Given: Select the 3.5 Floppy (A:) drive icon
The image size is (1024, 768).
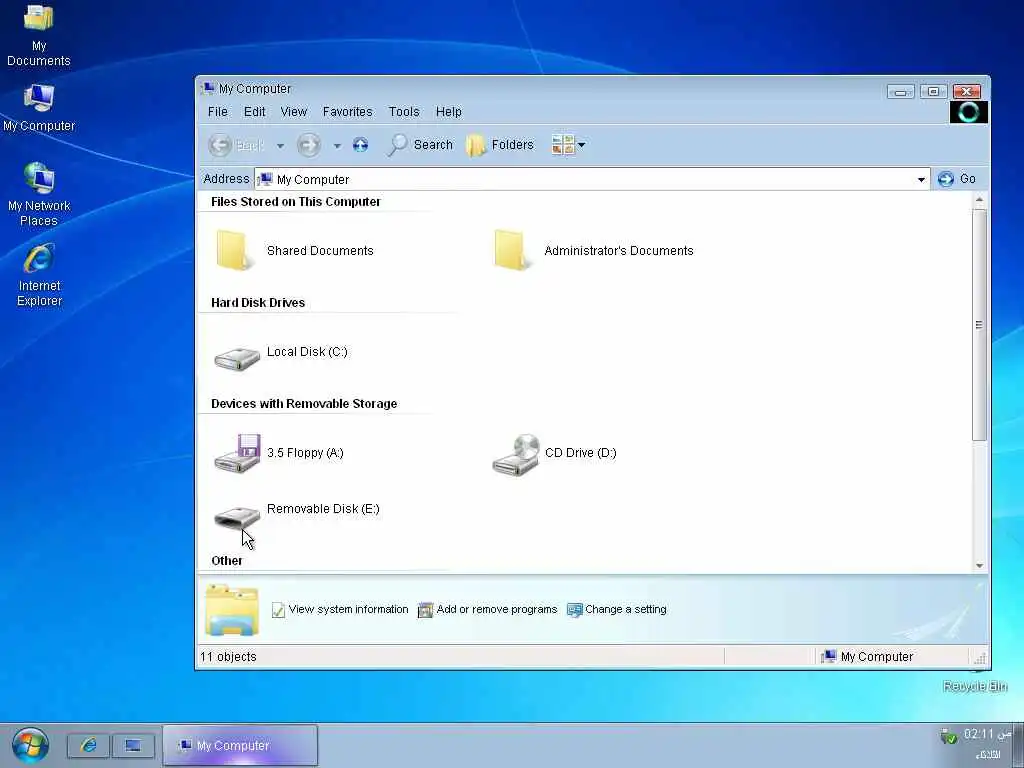Looking at the screenshot, I should tap(237, 453).
